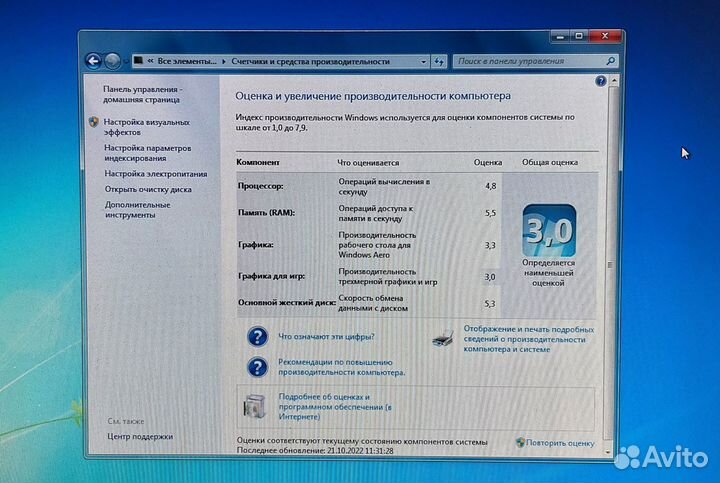Open 'Подробнее об оценках и программном обеспечении'
The width and height of the screenshot is (720, 483).
tap(335, 406)
